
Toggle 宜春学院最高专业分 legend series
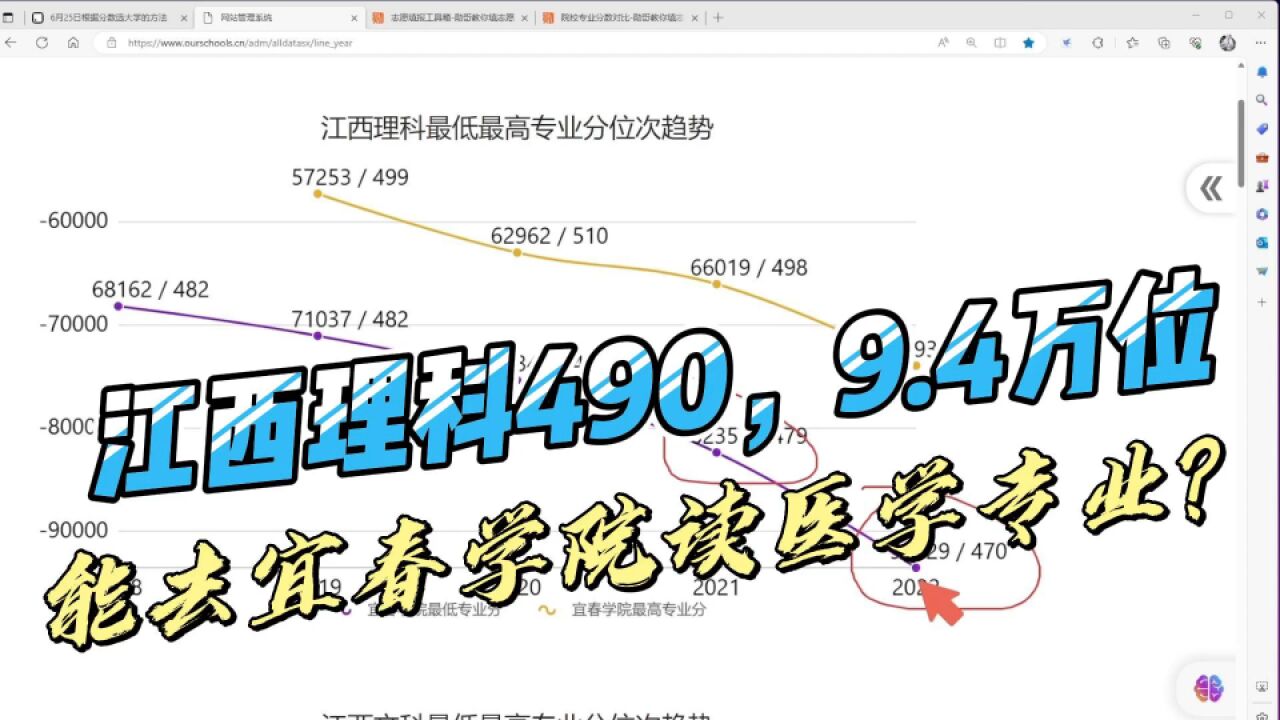pyautogui.click(x=622, y=608)
